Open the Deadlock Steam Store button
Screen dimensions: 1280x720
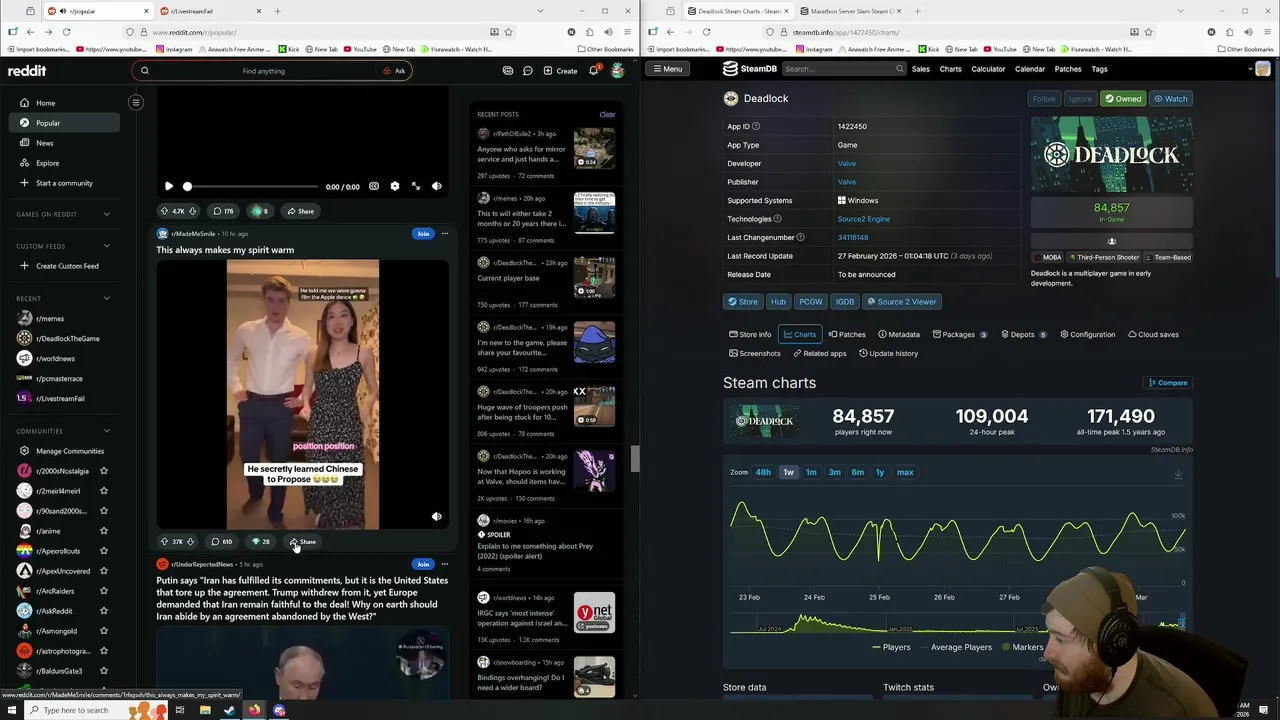742,301
